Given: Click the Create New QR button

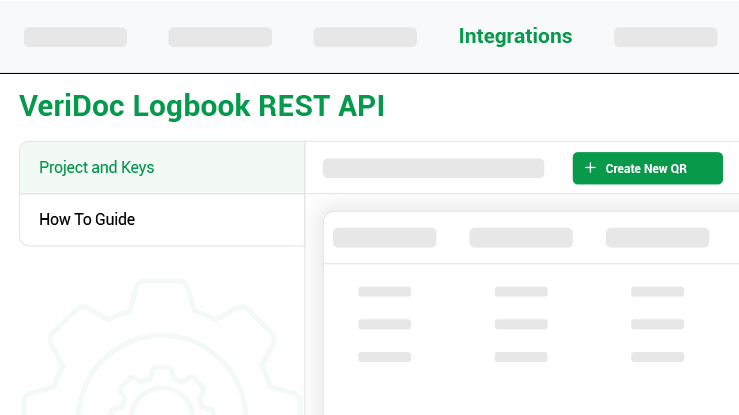Looking at the screenshot, I should pyautogui.click(x=647, y=168).
